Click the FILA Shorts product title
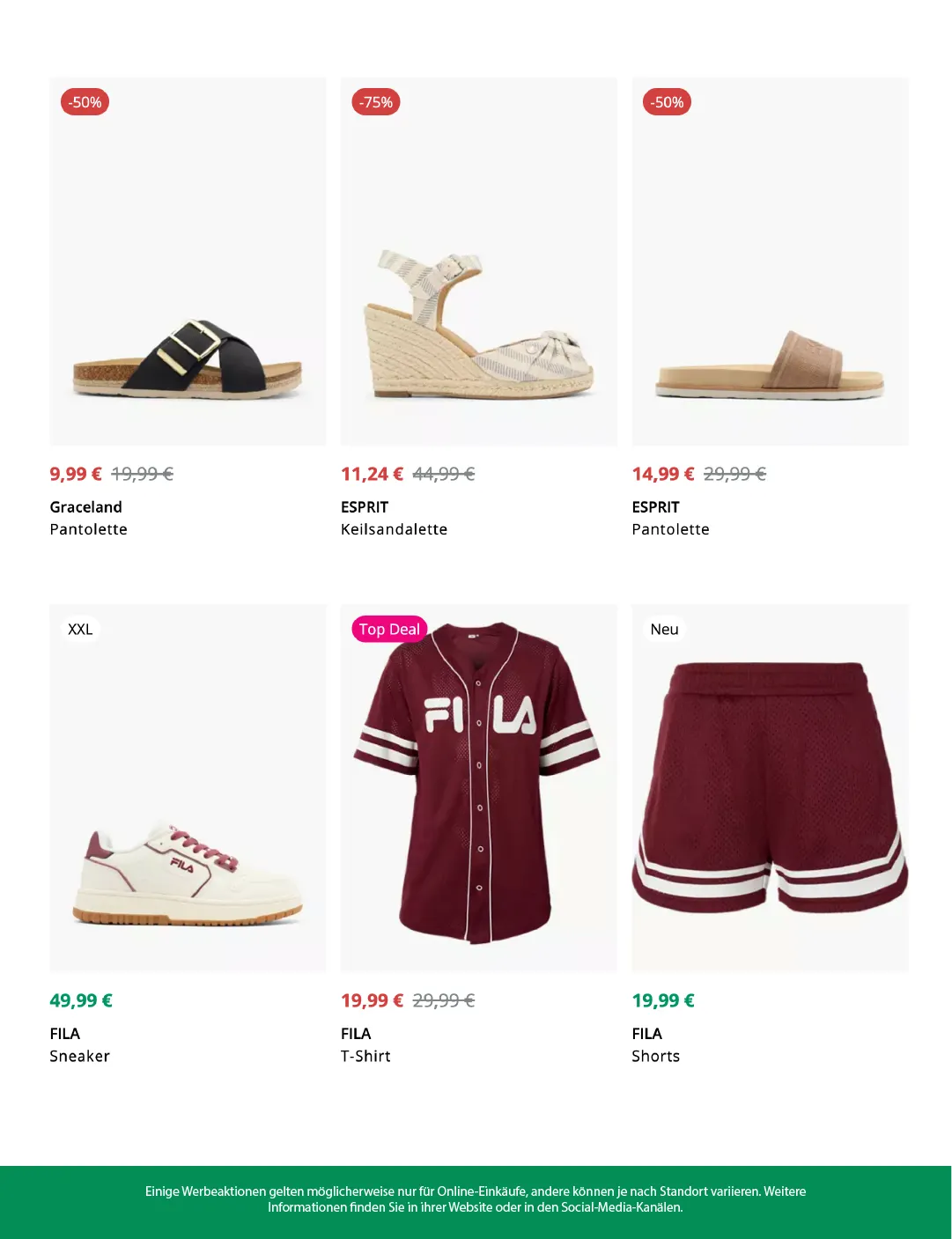This screenshot has height=1239, width=952. tap(655, 1056)
